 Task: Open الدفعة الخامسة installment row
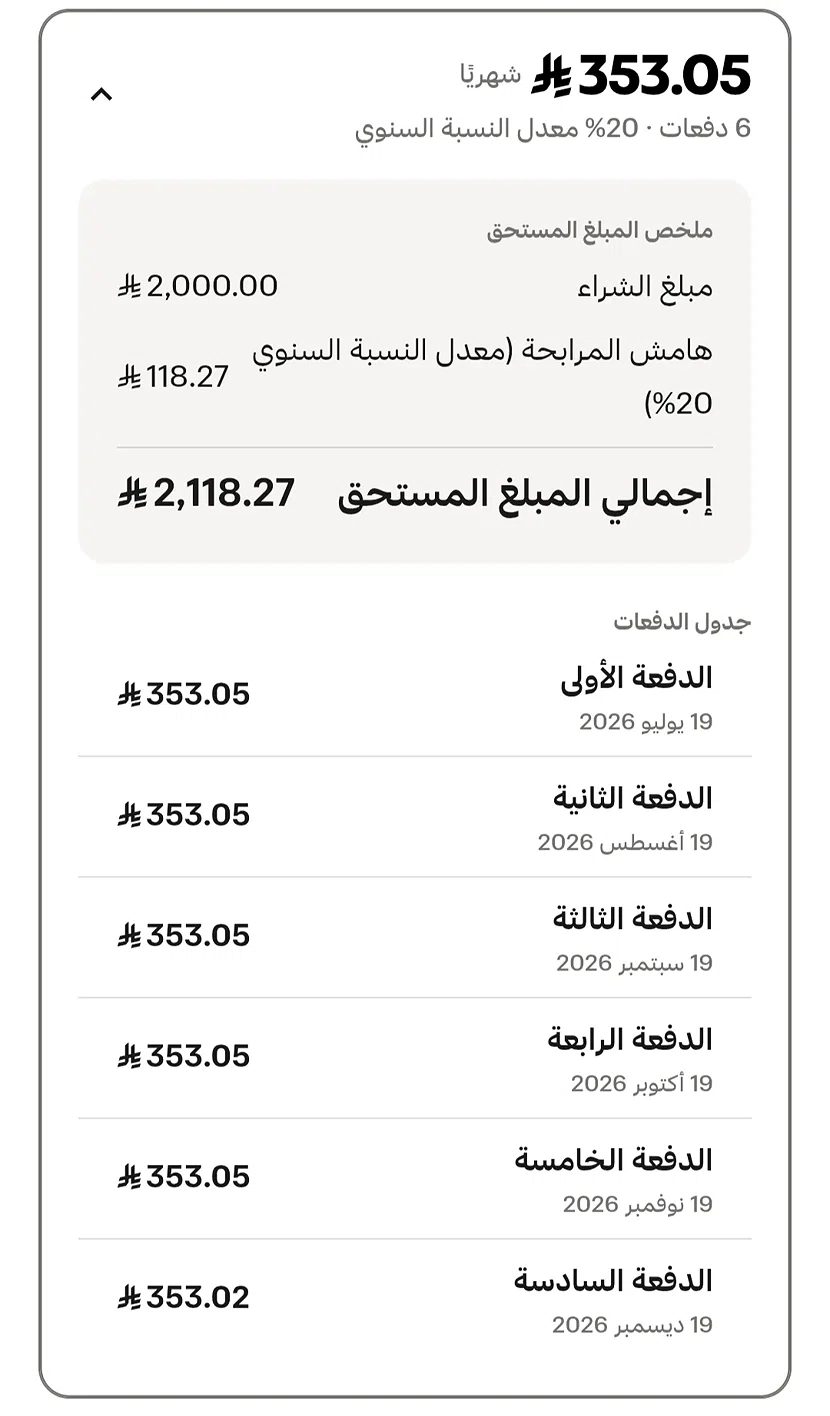pos(415,1179)
